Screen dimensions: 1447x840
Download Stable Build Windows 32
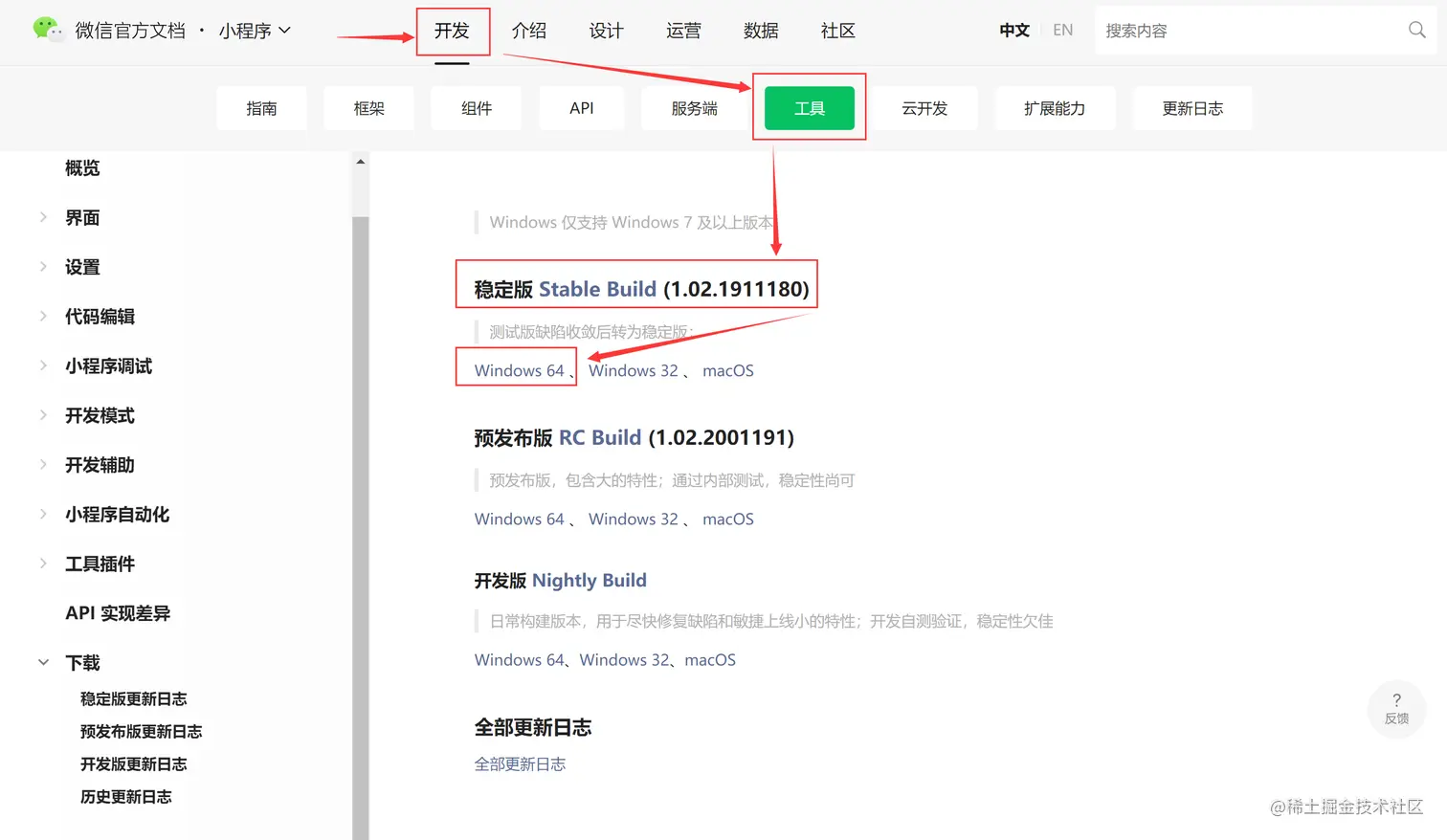pyautogui.click(x=633, y=370)
